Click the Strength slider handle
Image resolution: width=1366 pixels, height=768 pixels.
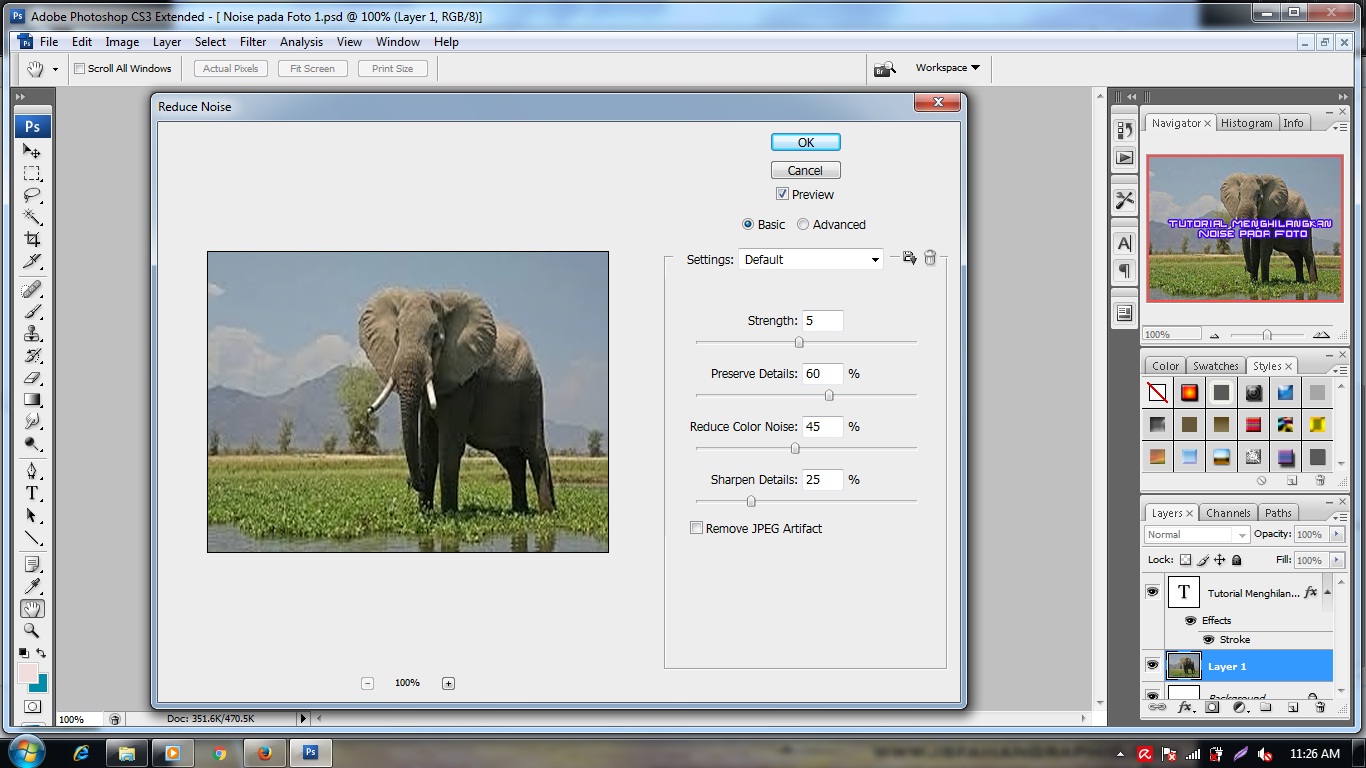pos(799,342)
